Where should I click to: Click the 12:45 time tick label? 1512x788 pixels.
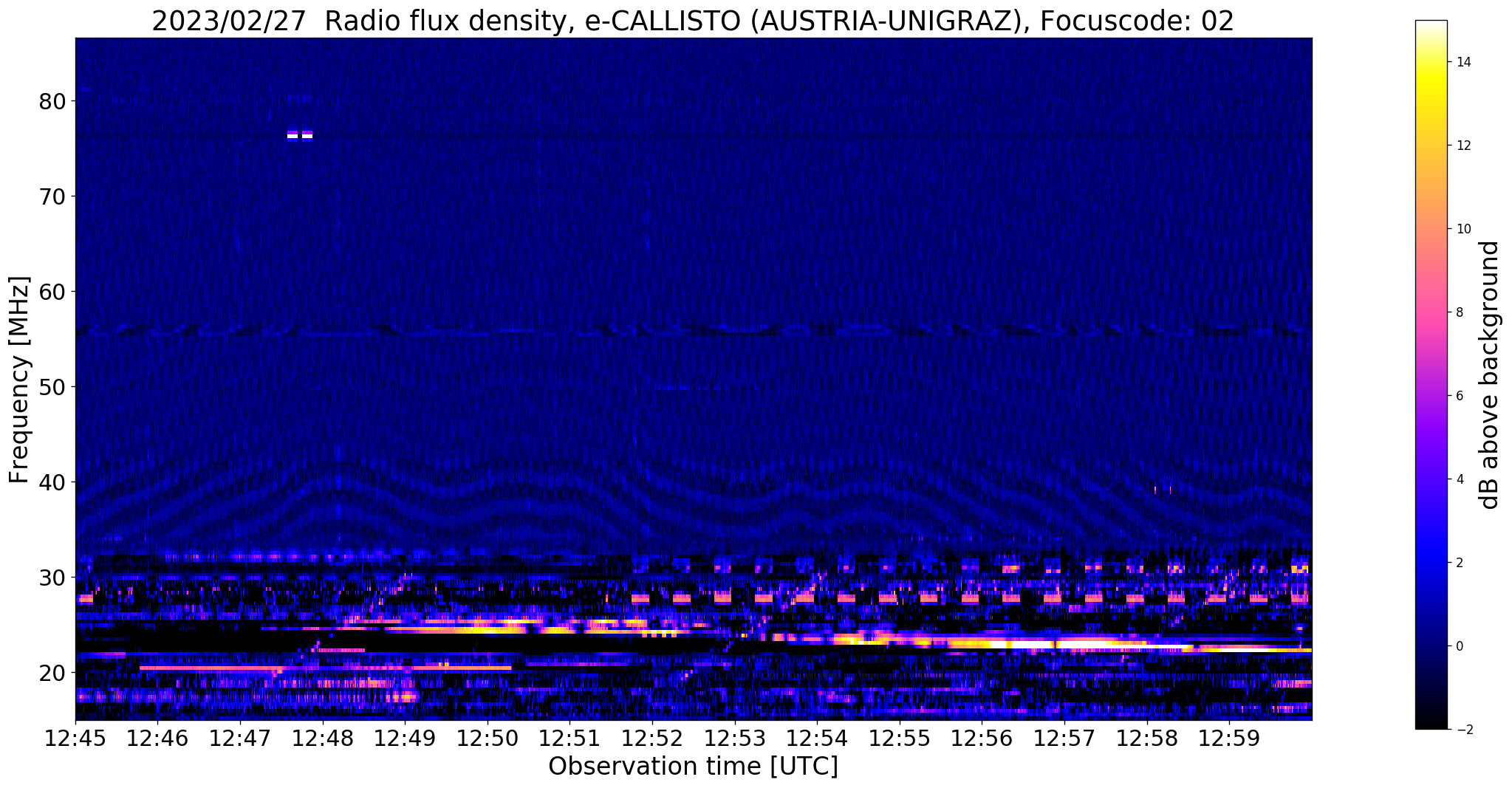(x=75, y=738)
